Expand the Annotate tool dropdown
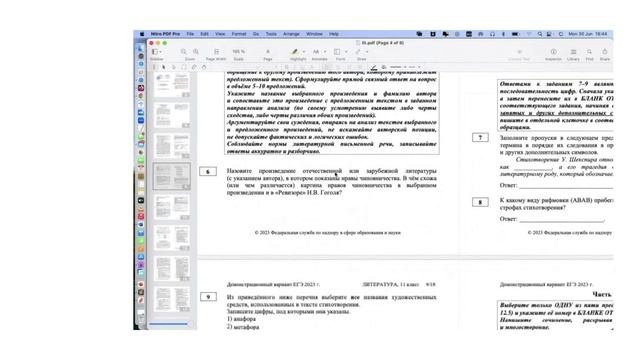This screenshot has width=640, height=360. [325, 52]
